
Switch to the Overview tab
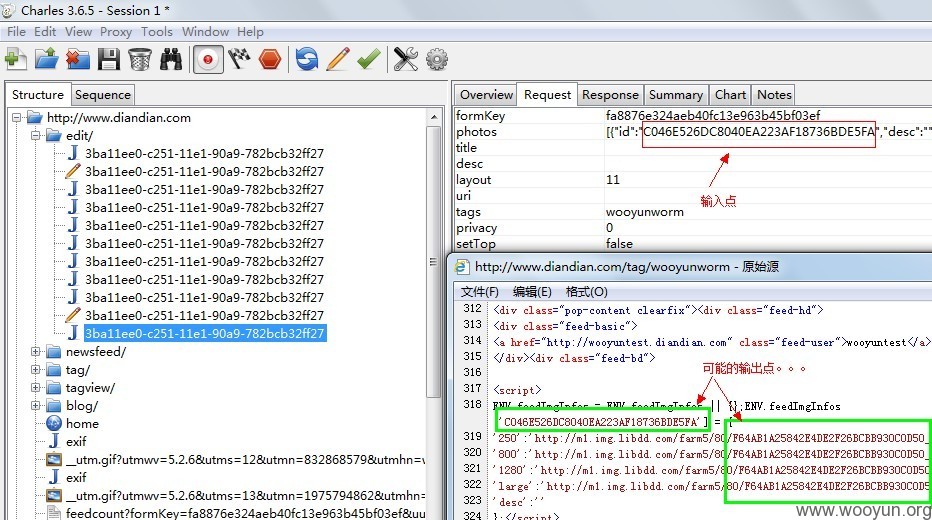click(x=486, y=94)
